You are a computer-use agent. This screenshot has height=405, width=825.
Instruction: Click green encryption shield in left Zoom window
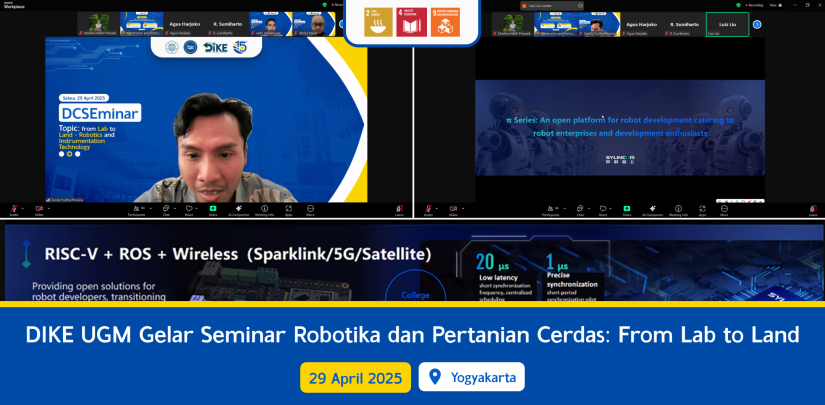[325, 5]
